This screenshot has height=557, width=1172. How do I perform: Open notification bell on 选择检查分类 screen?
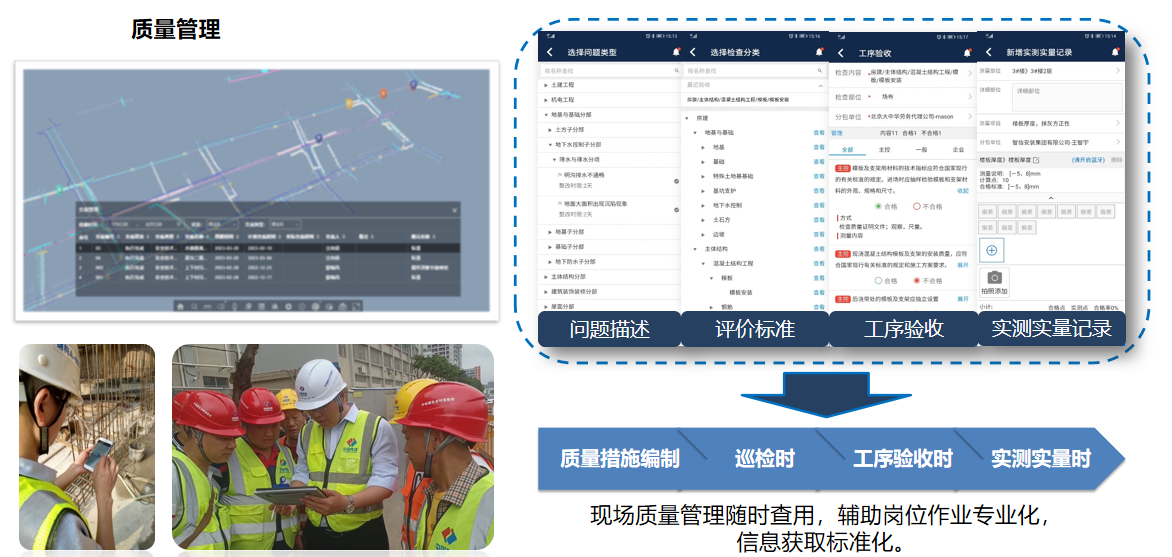tap(820, 52)
